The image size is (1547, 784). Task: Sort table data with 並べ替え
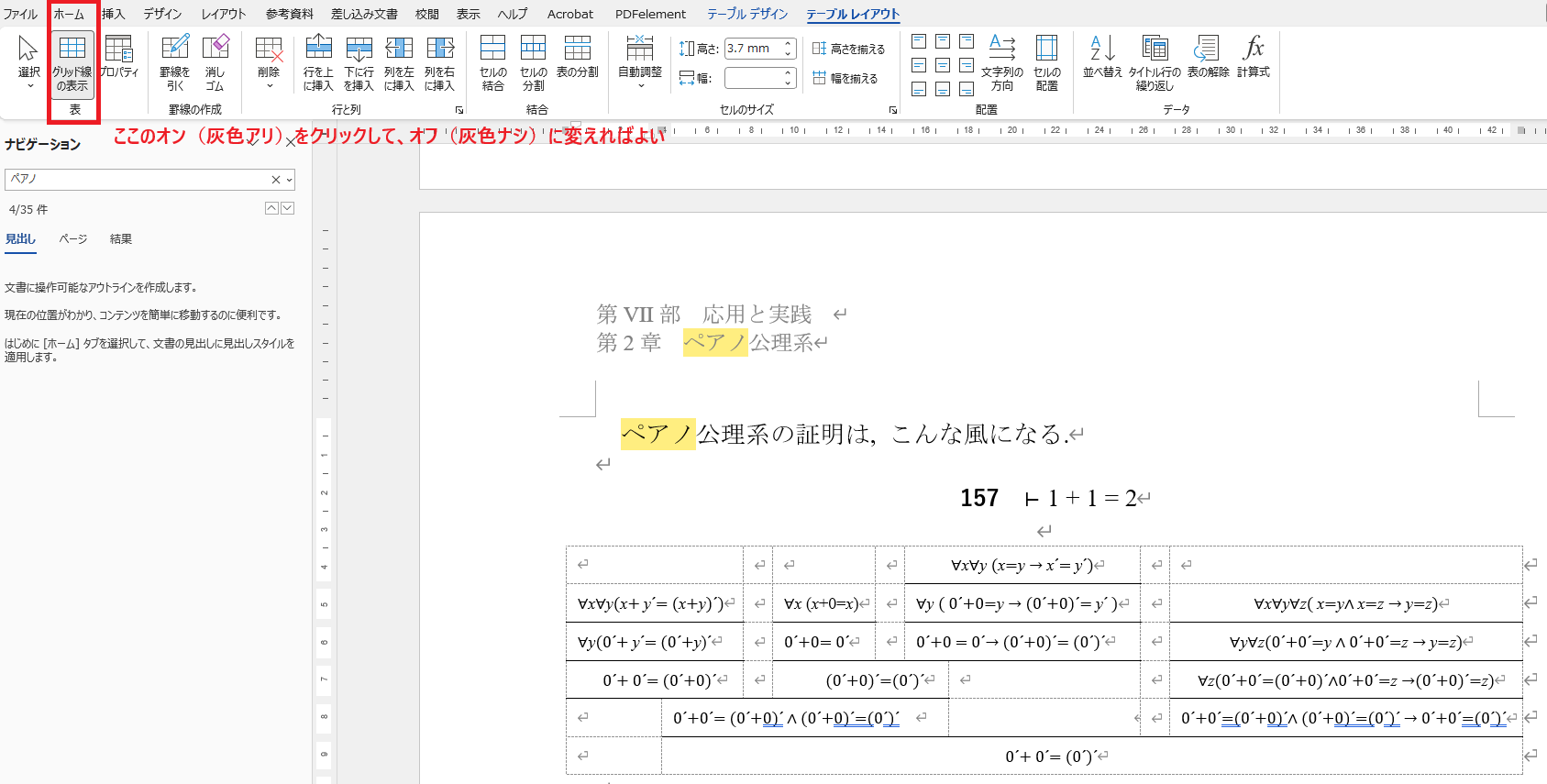click(x=1102, y=57)
